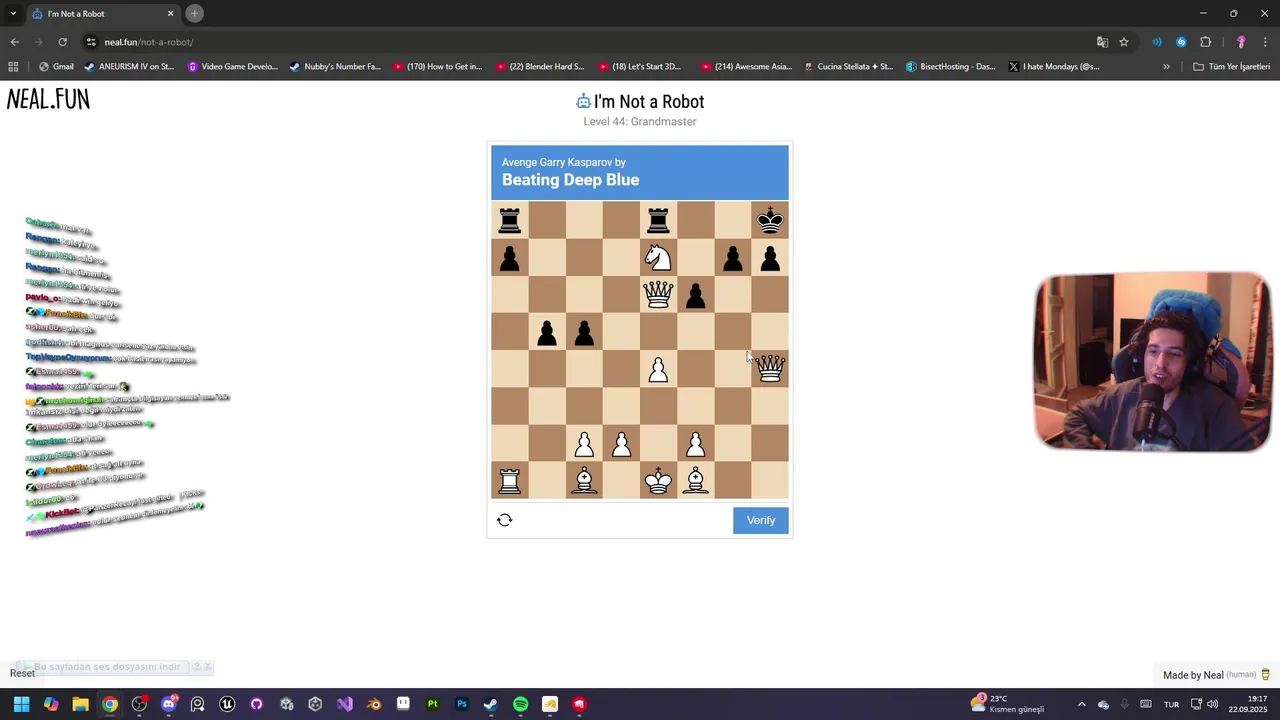This screenshot has width=1280, height=720.
Task: Click the black pawn on h7
Action: [770, 259]
